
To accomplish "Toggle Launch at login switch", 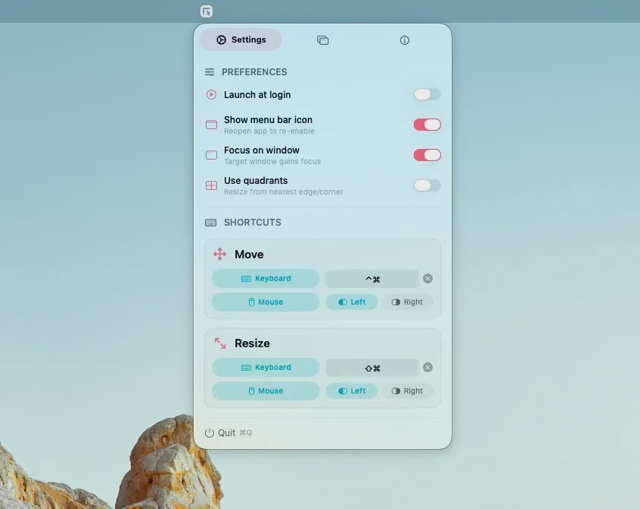I will [x=427, y=94].
